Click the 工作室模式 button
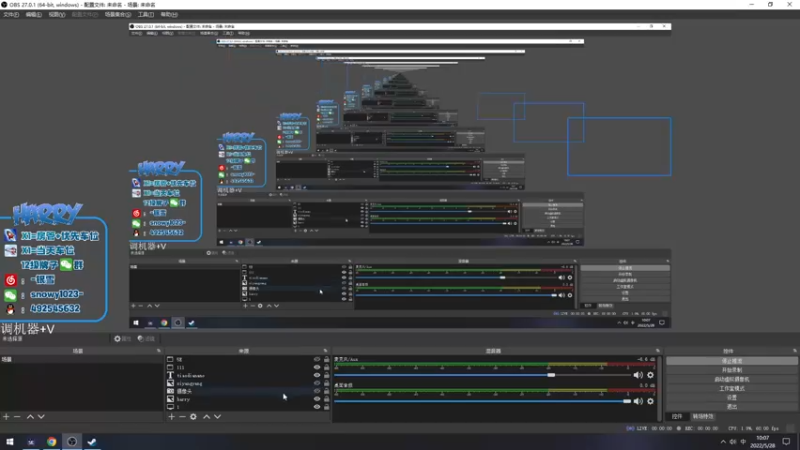The image size is (800, 450). click(732, 388)
